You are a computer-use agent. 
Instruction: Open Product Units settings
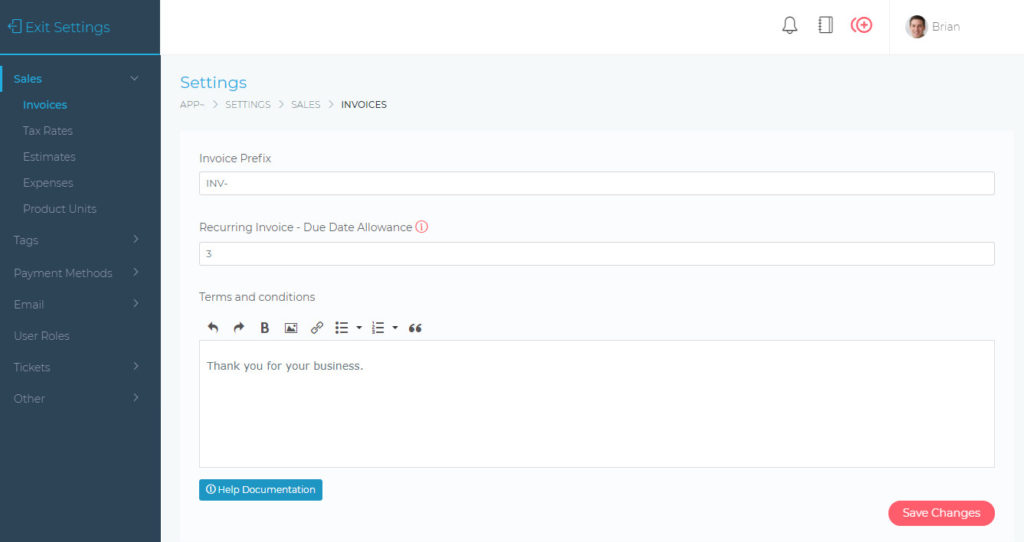tap(59, 209)
